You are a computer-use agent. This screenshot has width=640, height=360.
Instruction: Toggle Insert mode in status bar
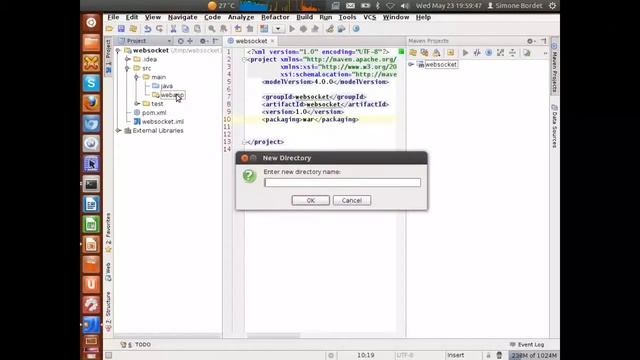(x=456, y=355)
